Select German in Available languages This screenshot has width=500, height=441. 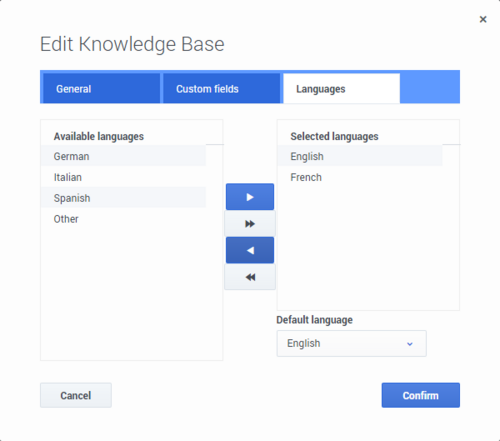pos(123,156)
